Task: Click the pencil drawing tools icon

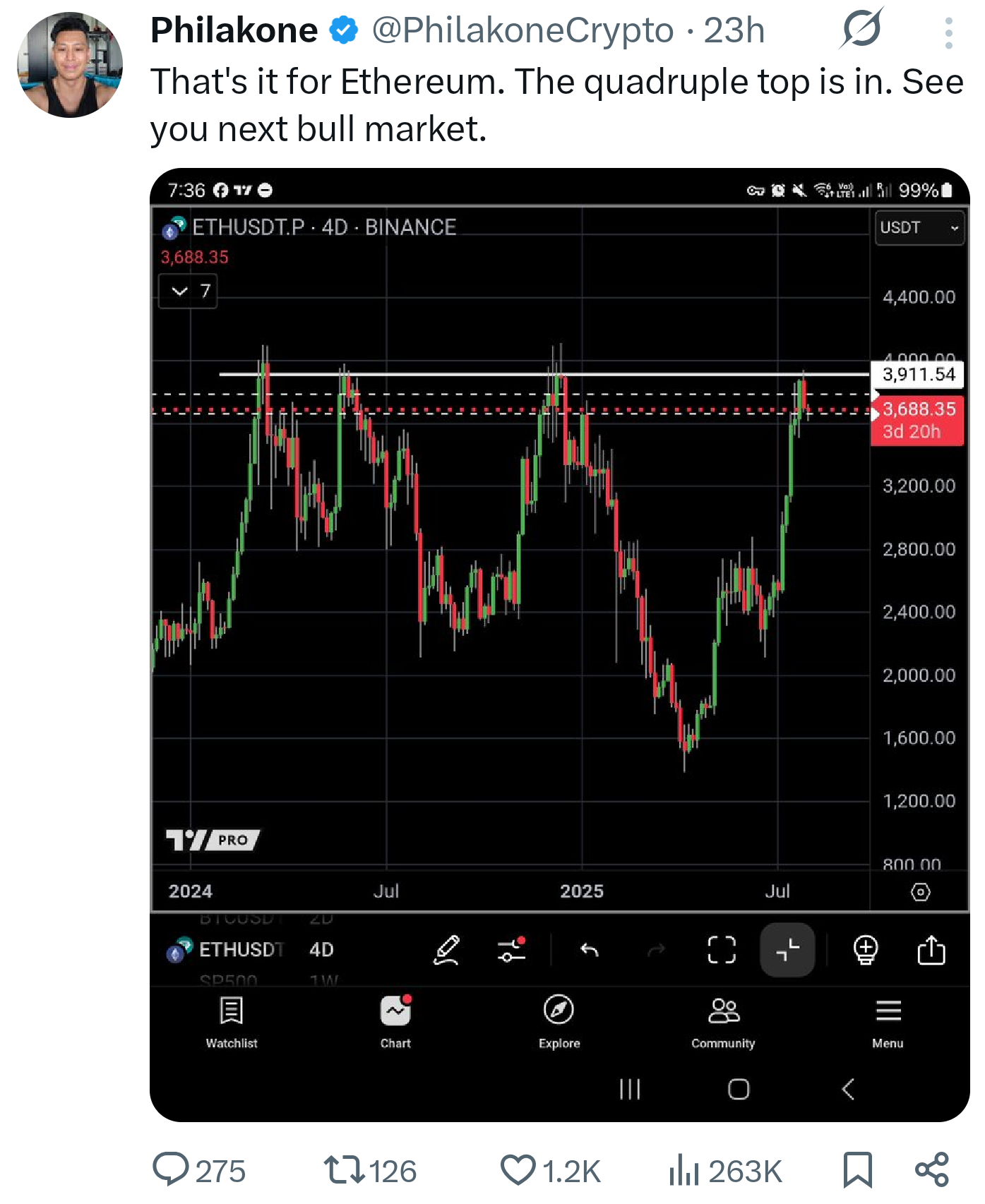Action: pyautogui.click(x=446, y=950)
